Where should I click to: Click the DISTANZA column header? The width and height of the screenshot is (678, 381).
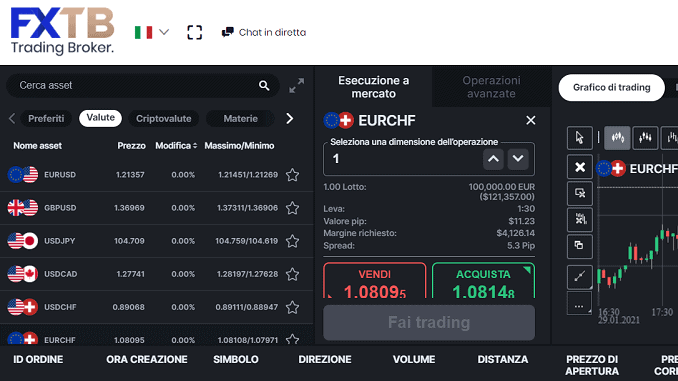pos(502,359)
